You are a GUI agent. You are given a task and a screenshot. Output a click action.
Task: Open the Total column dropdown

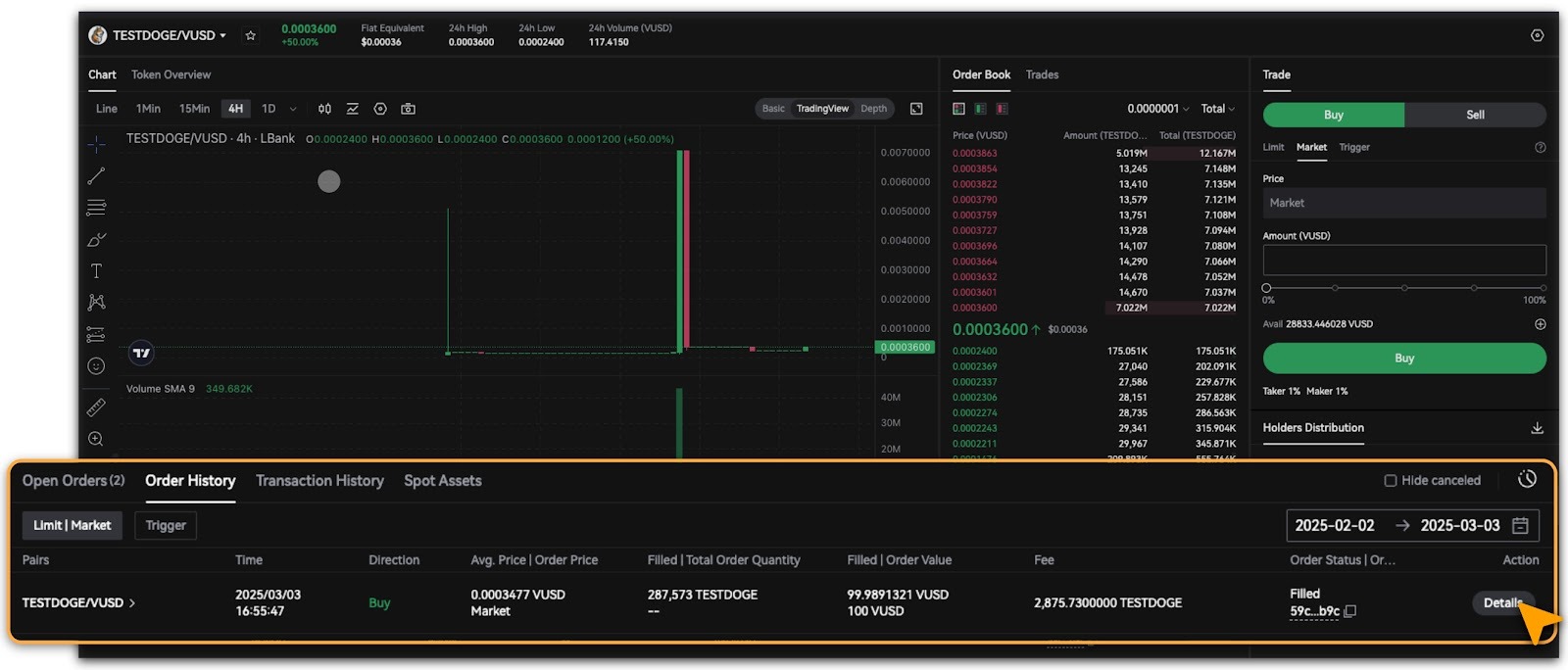(1218, 109)
